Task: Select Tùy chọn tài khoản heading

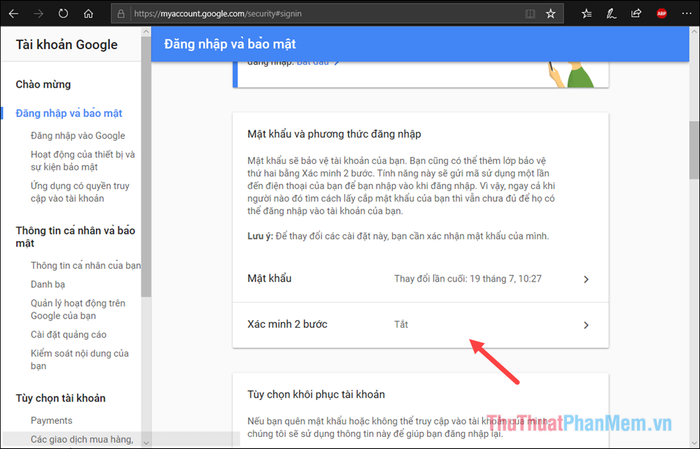Action: click(x=61, y=398)
